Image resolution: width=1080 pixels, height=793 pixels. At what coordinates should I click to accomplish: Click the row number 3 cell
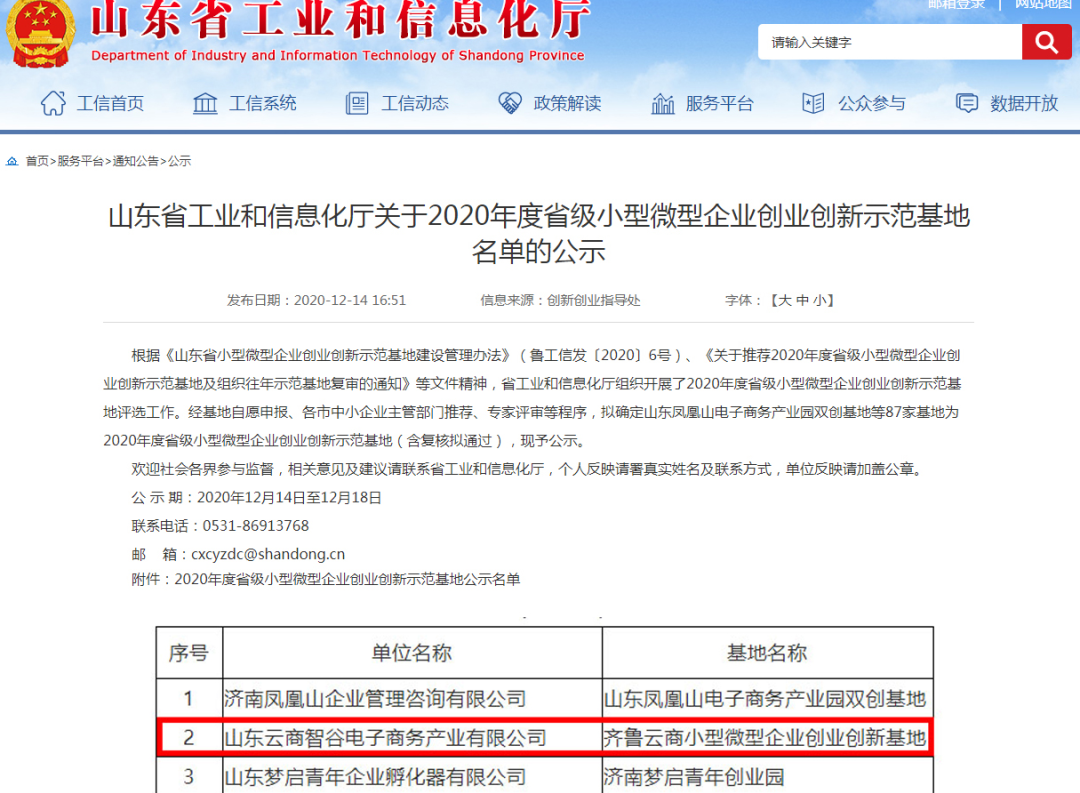tap(189, 777)
